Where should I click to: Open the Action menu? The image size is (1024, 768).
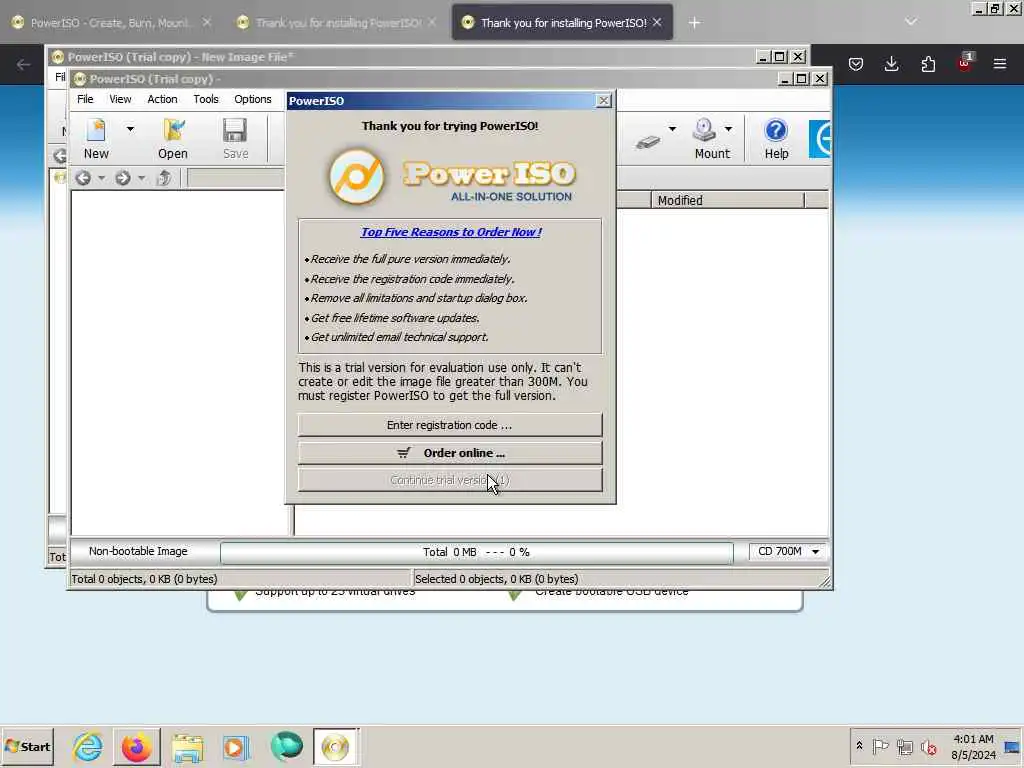coord(162,99)
